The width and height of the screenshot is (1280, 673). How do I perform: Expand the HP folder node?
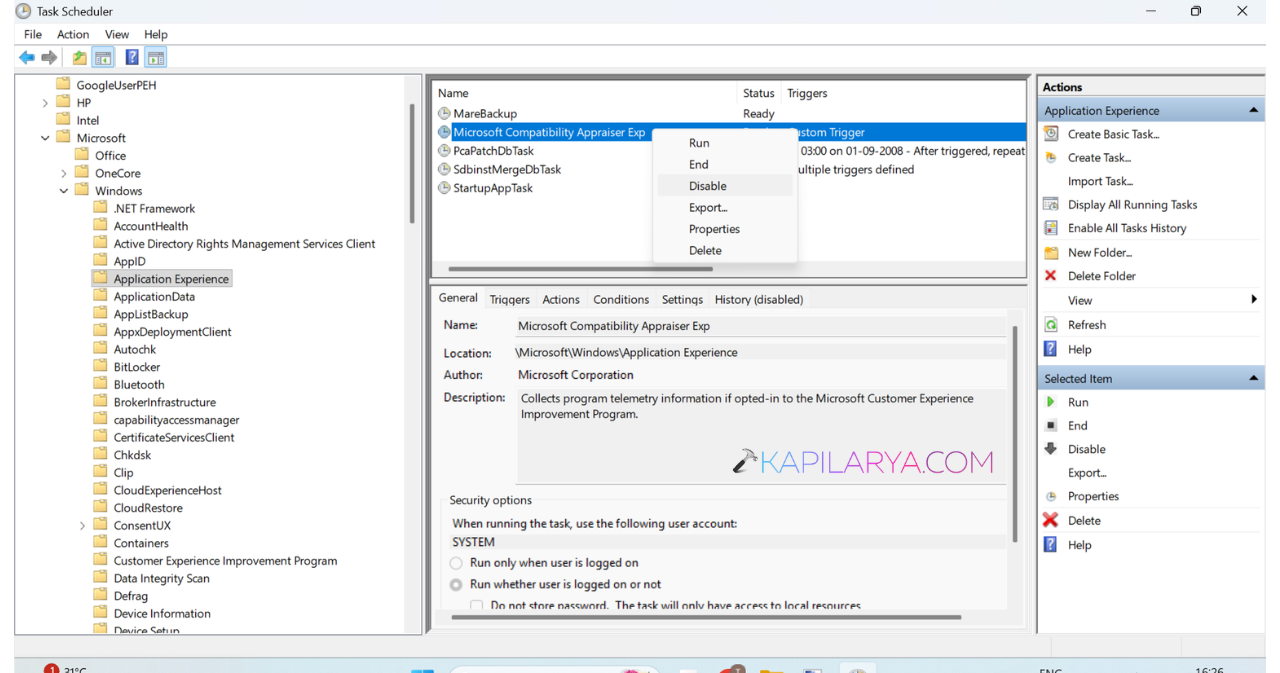pos(45,103)
